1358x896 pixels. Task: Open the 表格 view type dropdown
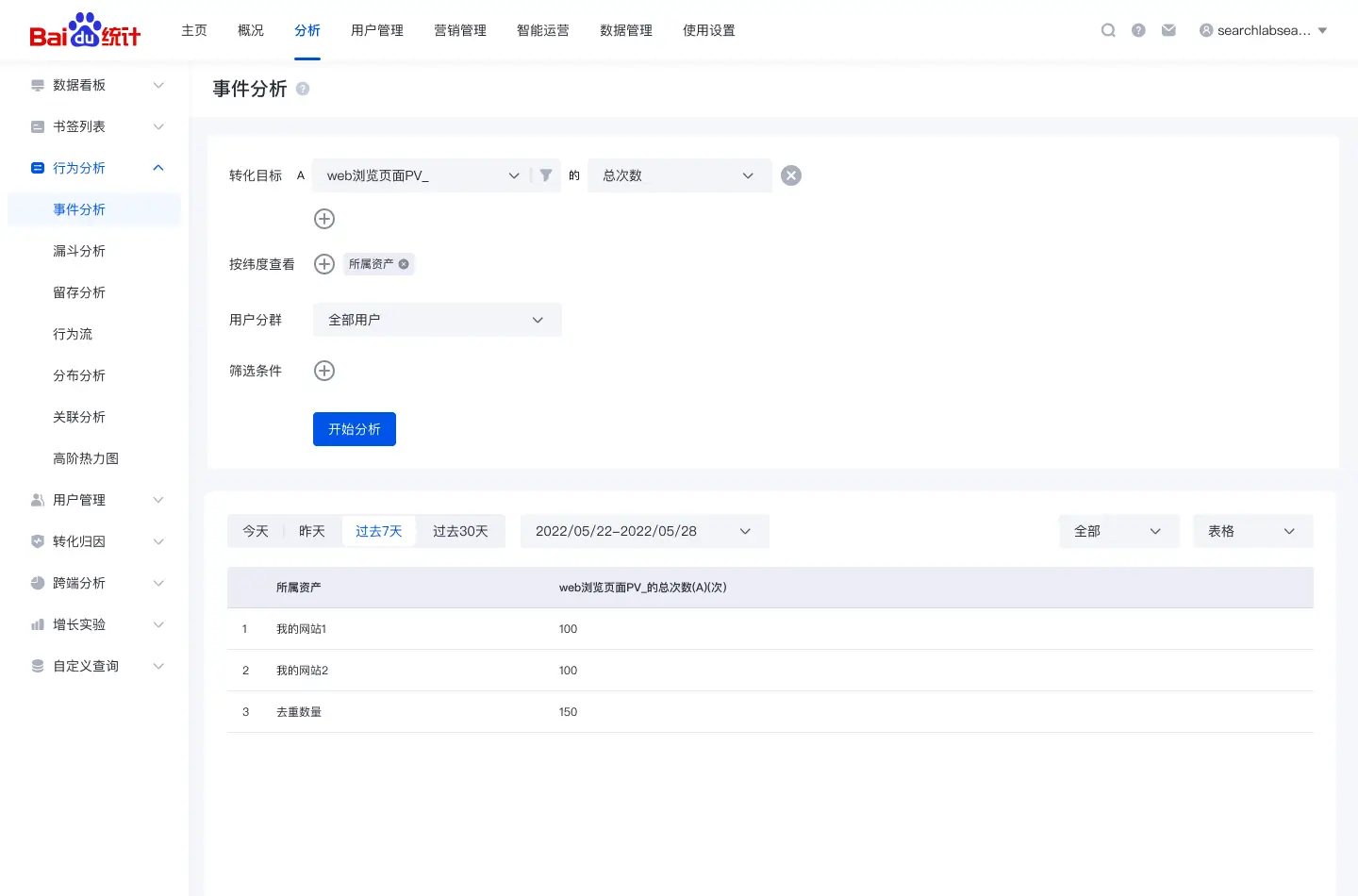pos(1252,531)
